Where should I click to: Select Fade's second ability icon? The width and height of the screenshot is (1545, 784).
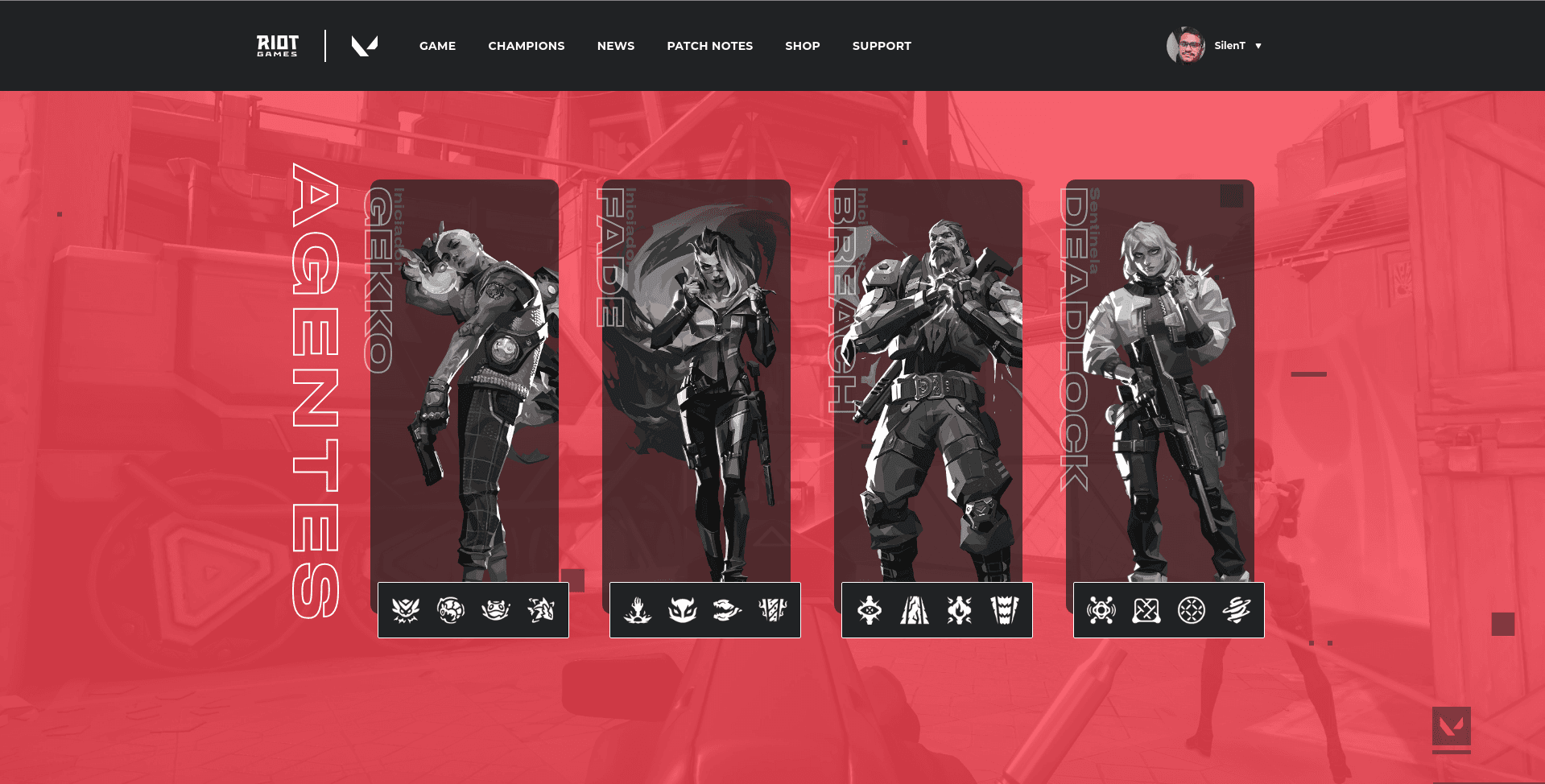click(683, 610)
